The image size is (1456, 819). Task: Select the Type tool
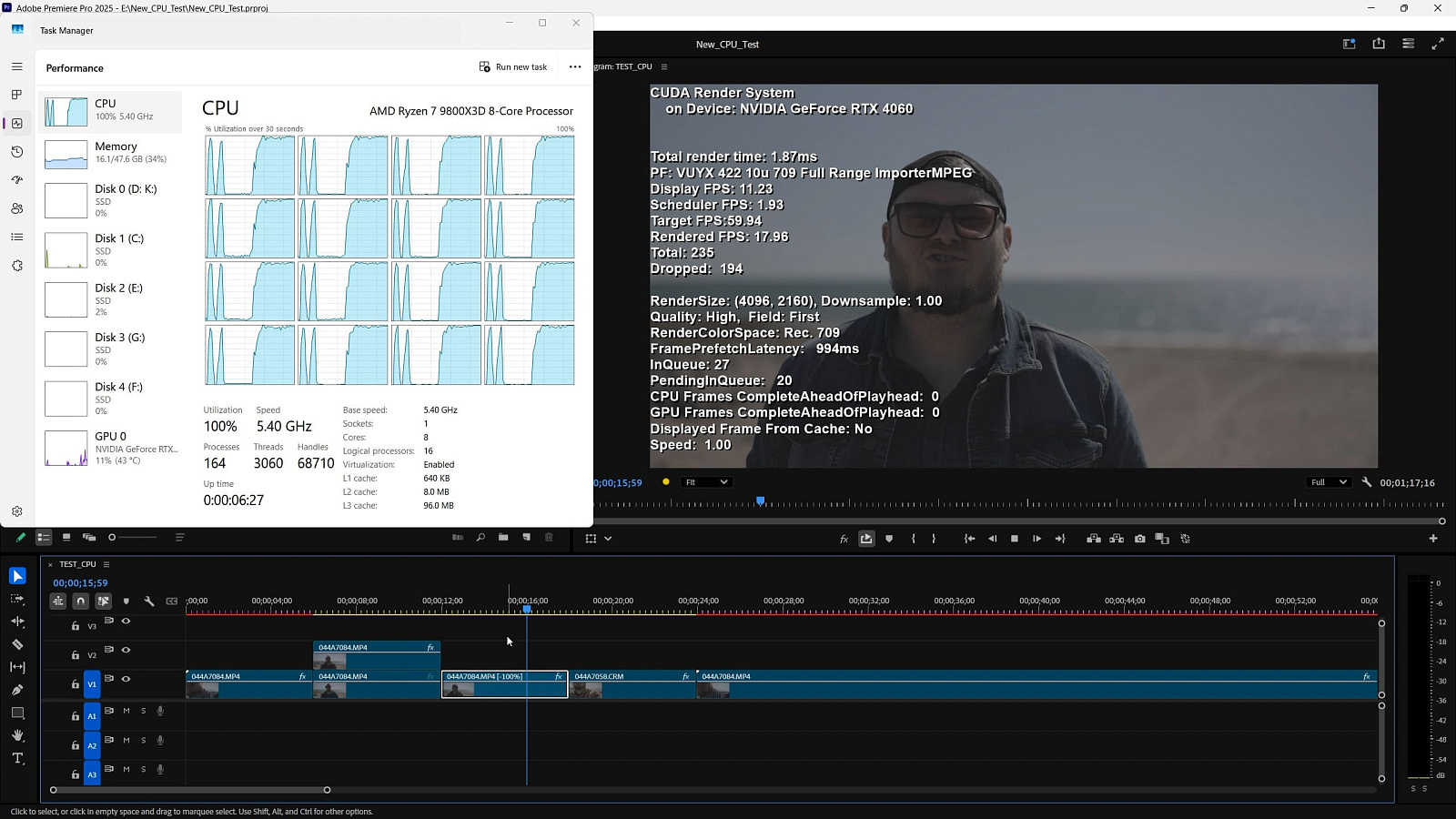(x=17, y=758)
